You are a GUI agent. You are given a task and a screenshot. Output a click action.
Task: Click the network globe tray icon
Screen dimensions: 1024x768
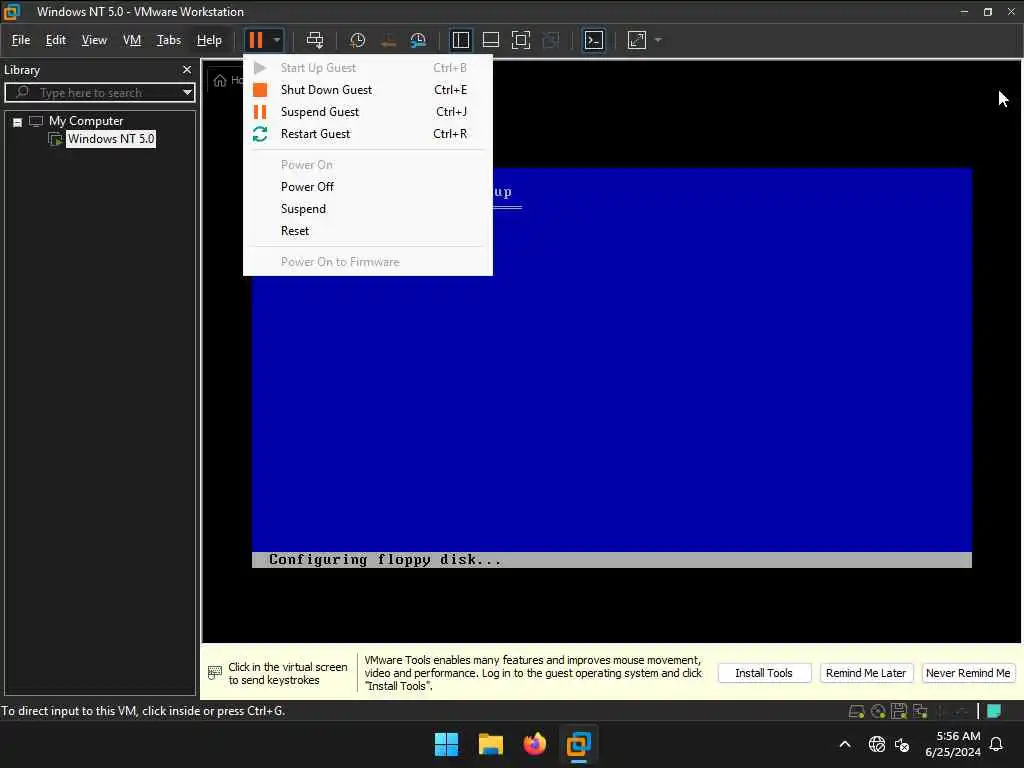point(877,744)
